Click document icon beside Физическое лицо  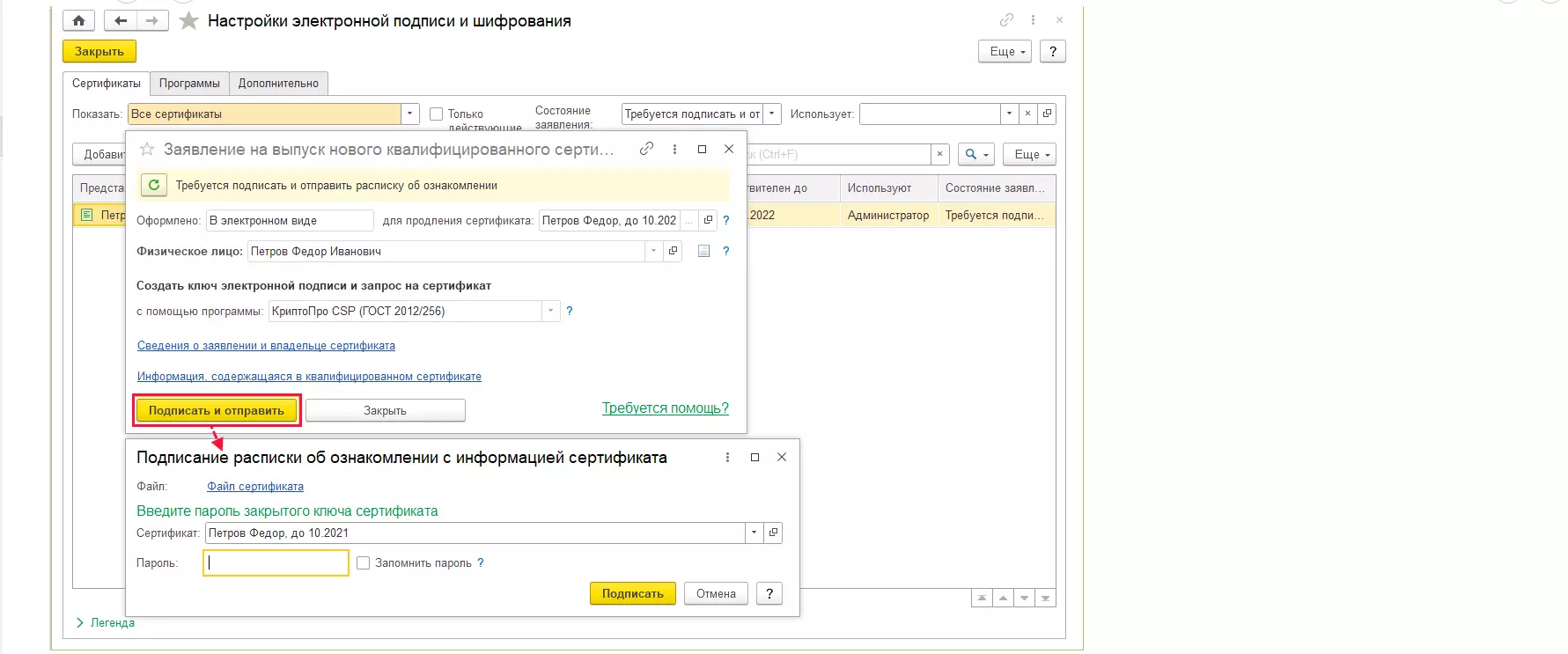pyautogui.click(x=703, y=251)
